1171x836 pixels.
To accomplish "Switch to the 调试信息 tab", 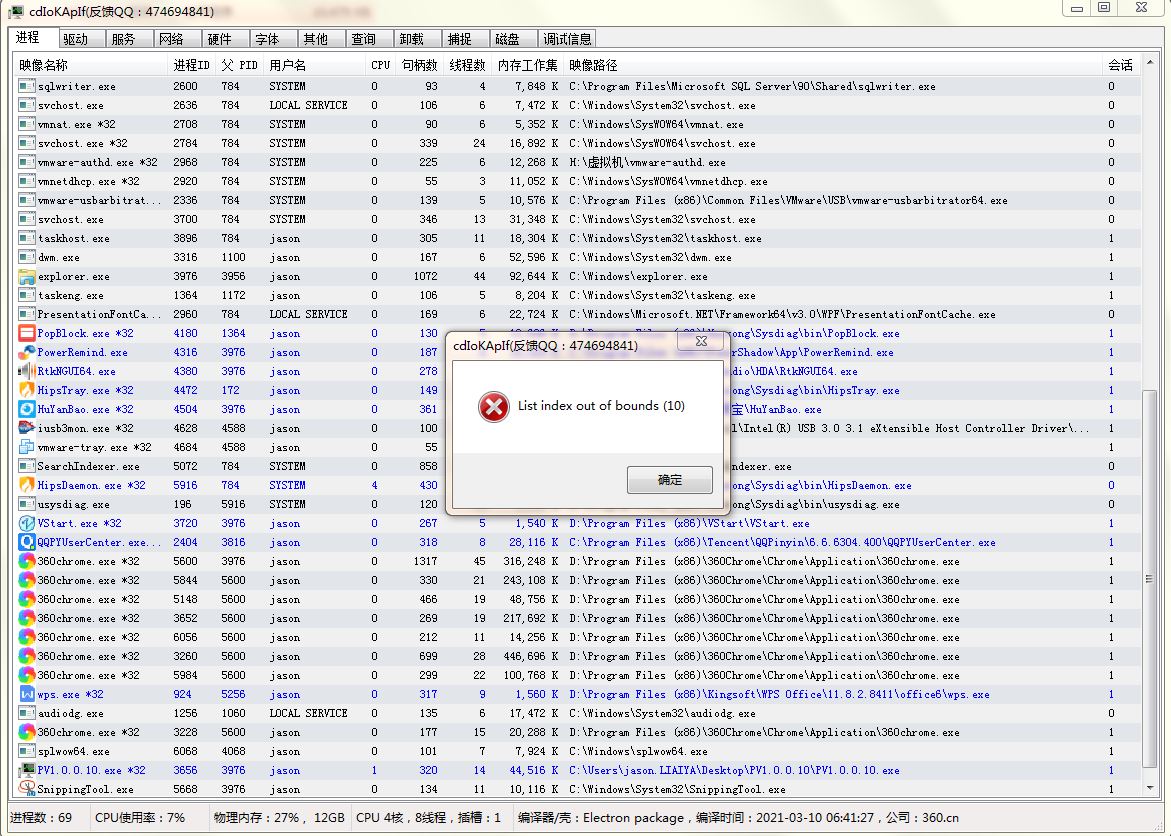I will pyautogui.click(x=567, y=39).
